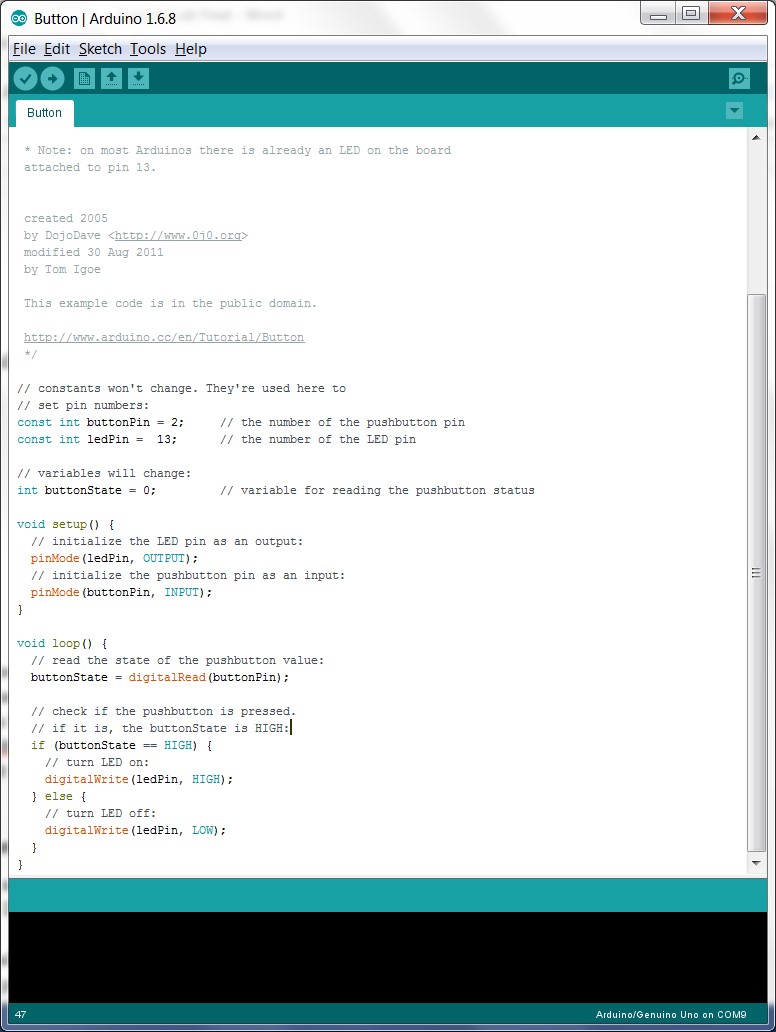Click the 'const int buttonPin = 2;' line
This screenshot has height=1032, width=776.
pyautogui.click(x=101, y=422)
